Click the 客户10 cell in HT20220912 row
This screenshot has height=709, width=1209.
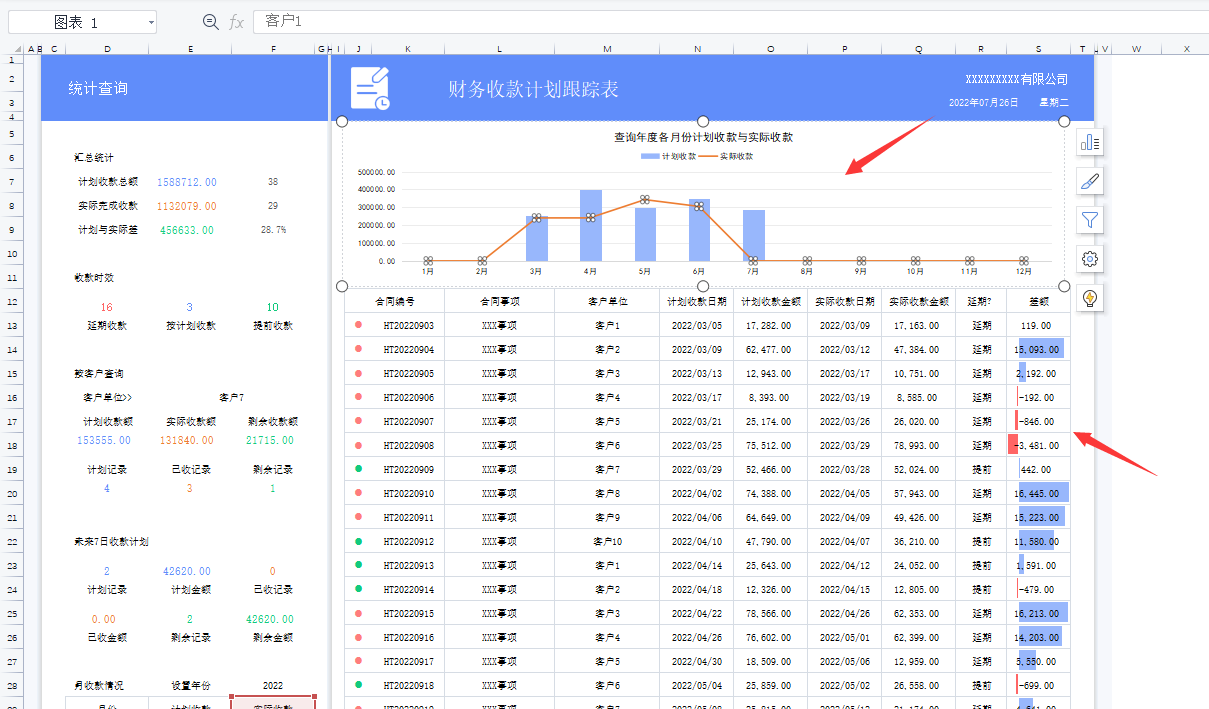(x=608, y=542)
